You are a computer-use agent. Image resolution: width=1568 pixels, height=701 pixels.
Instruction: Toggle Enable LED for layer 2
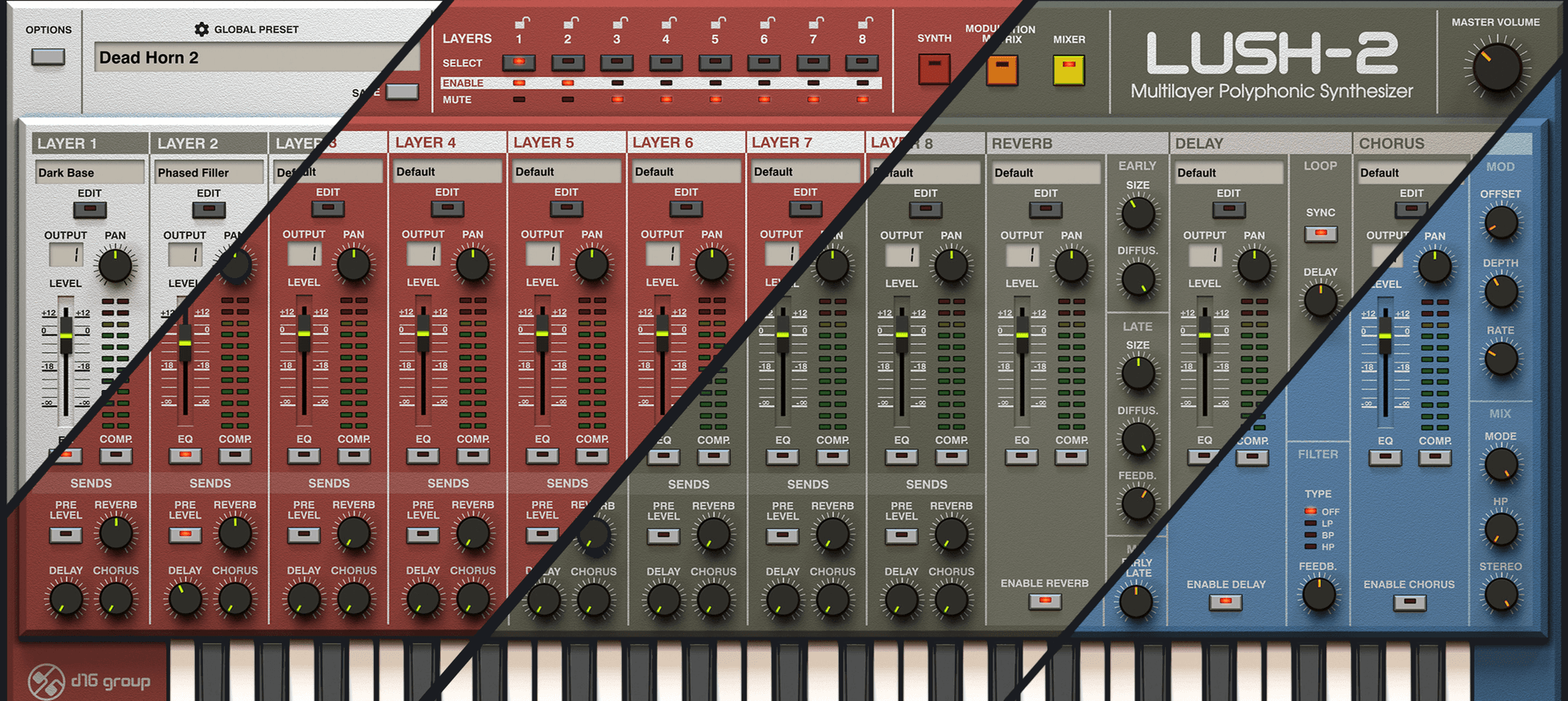(x=568, y=83)
